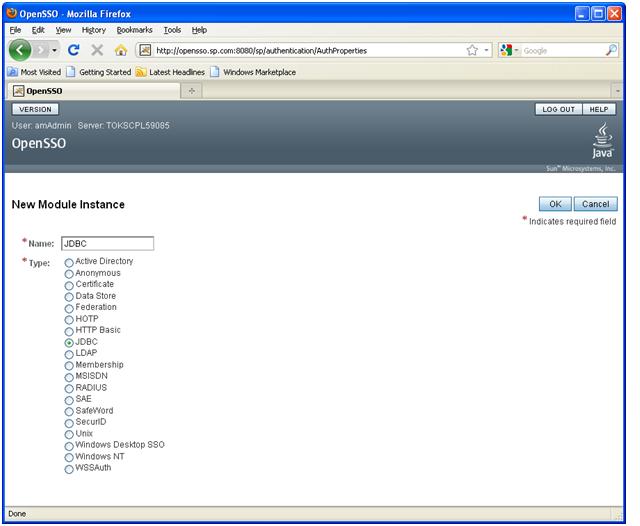
Task: Open the Getting Started bookmark
Action: 99,72
